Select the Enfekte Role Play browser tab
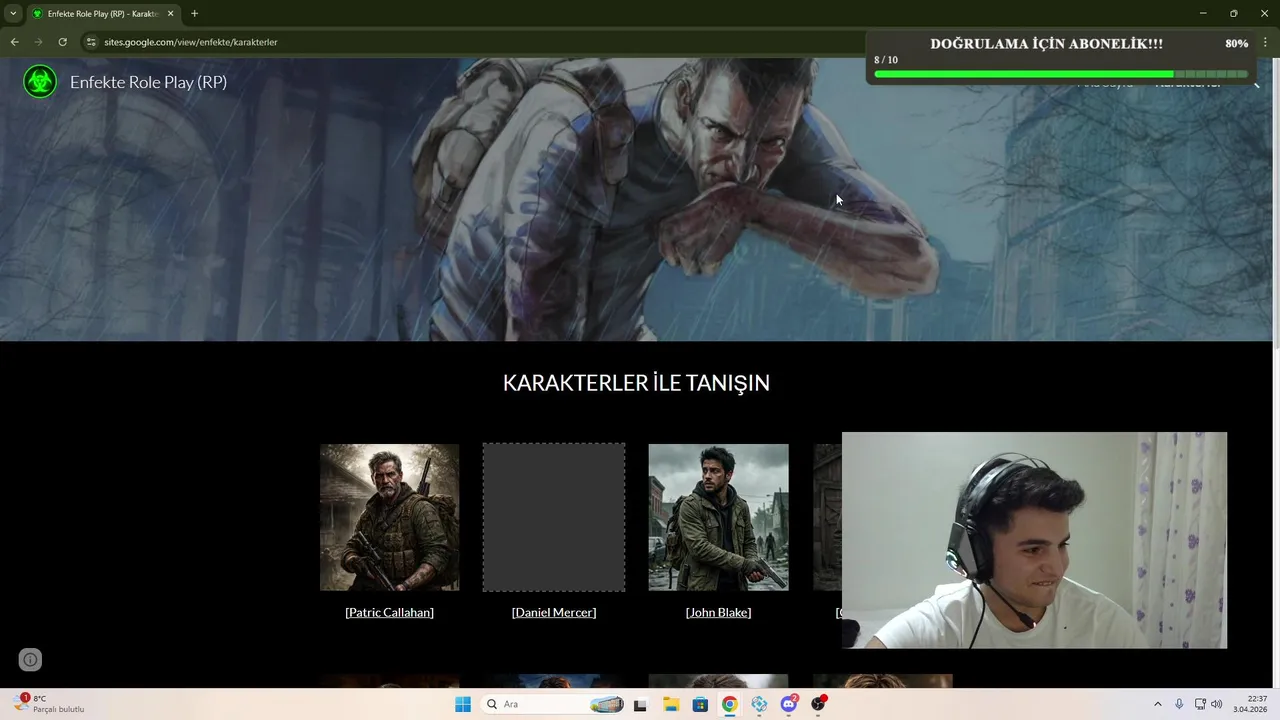 [102, 14]
